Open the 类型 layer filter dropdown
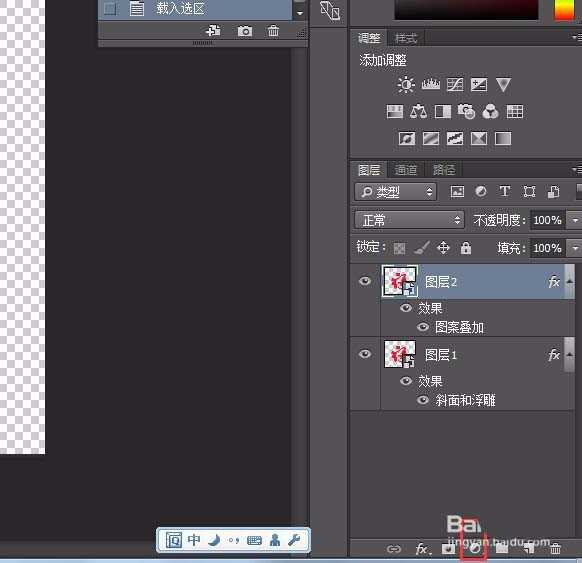The height and width of the screenshot is (563, 582). click(395, 192)
